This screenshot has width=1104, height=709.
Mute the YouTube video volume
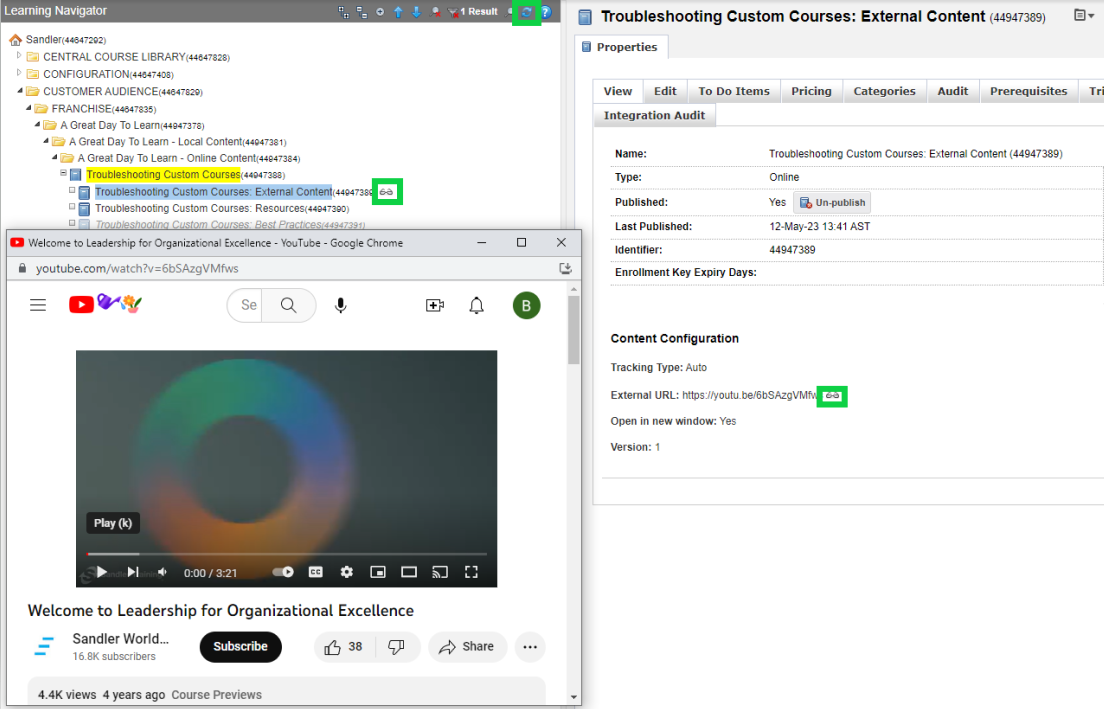click(162, 572)
